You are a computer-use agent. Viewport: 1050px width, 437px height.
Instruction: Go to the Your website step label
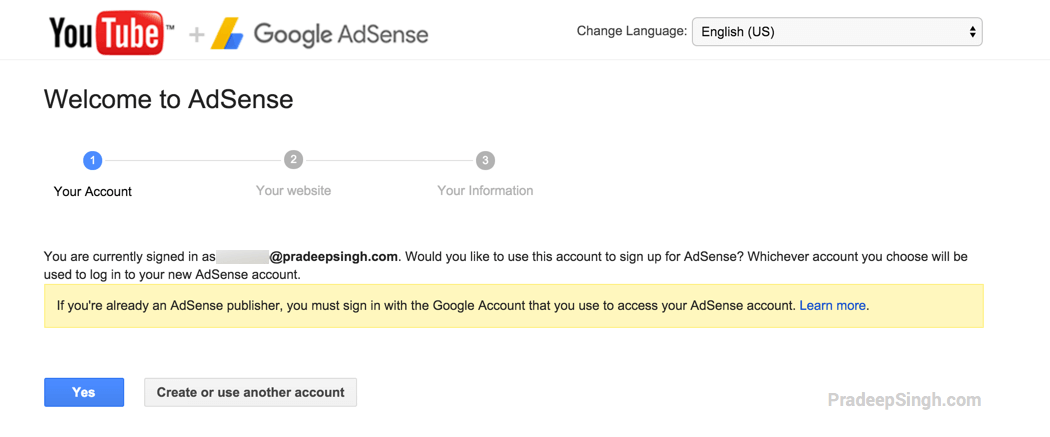click(293, 190)
